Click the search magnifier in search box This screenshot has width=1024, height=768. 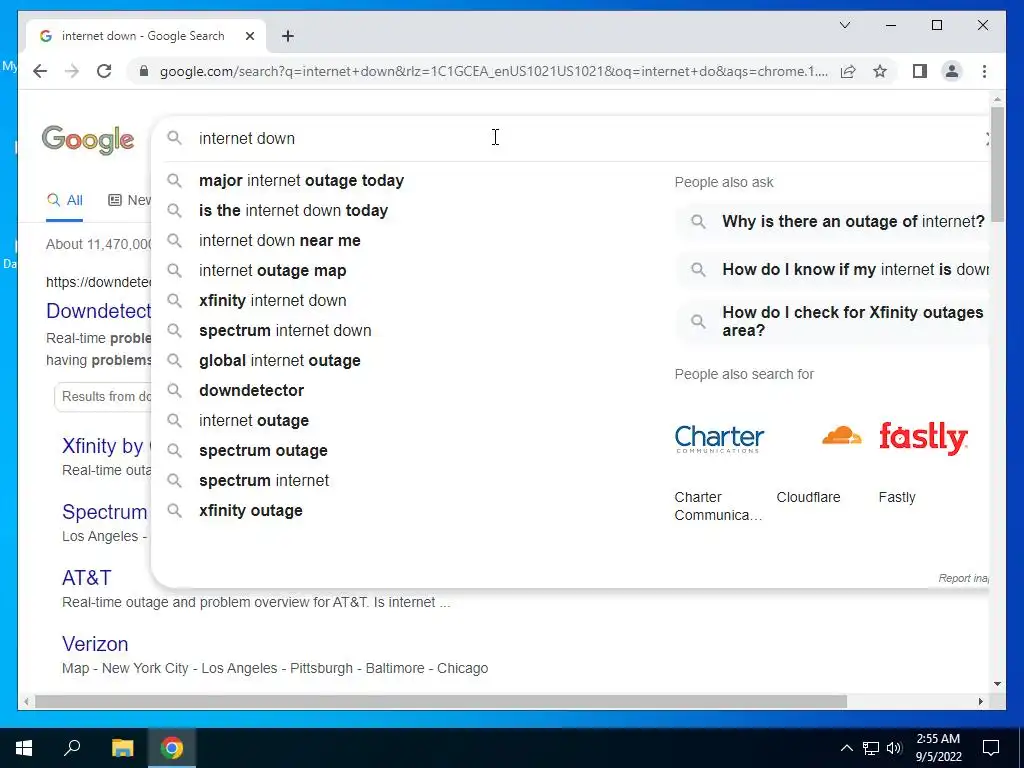click(174, 138)
